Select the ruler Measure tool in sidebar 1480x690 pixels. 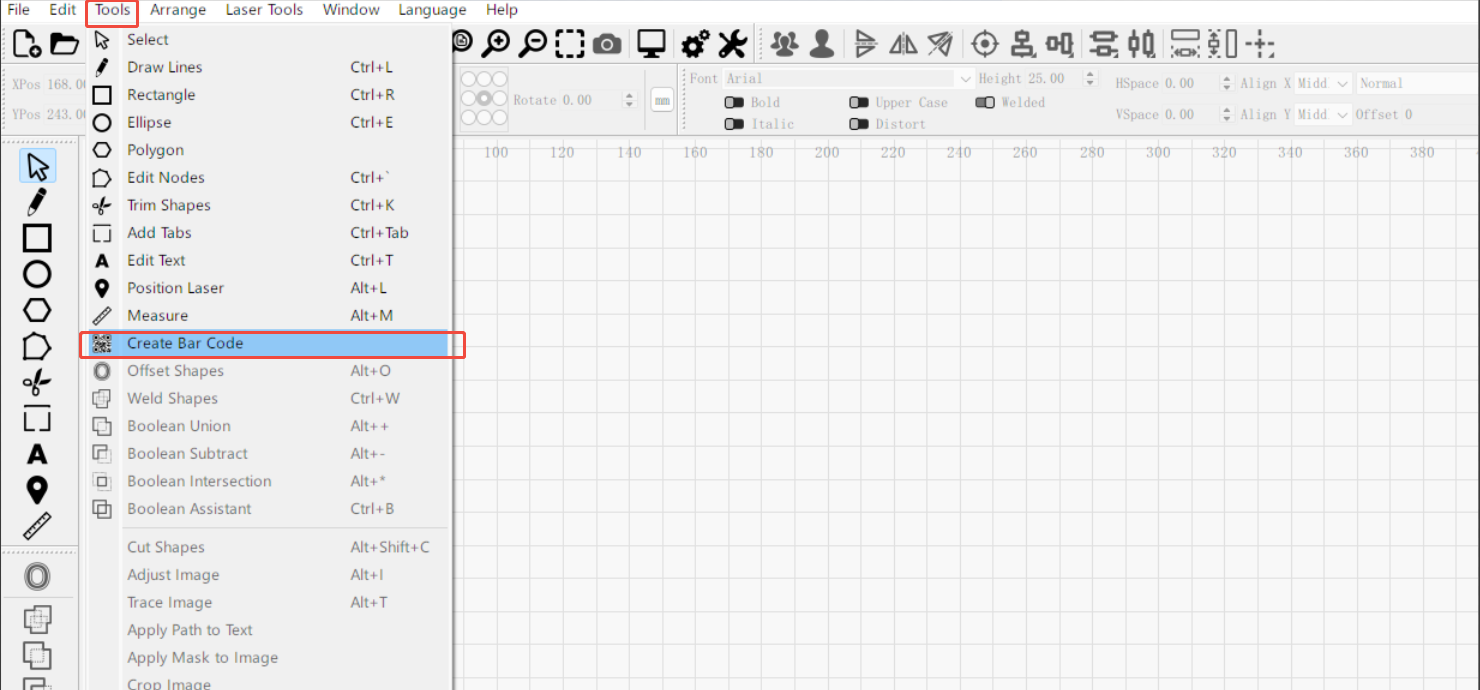tap(37, 526)
